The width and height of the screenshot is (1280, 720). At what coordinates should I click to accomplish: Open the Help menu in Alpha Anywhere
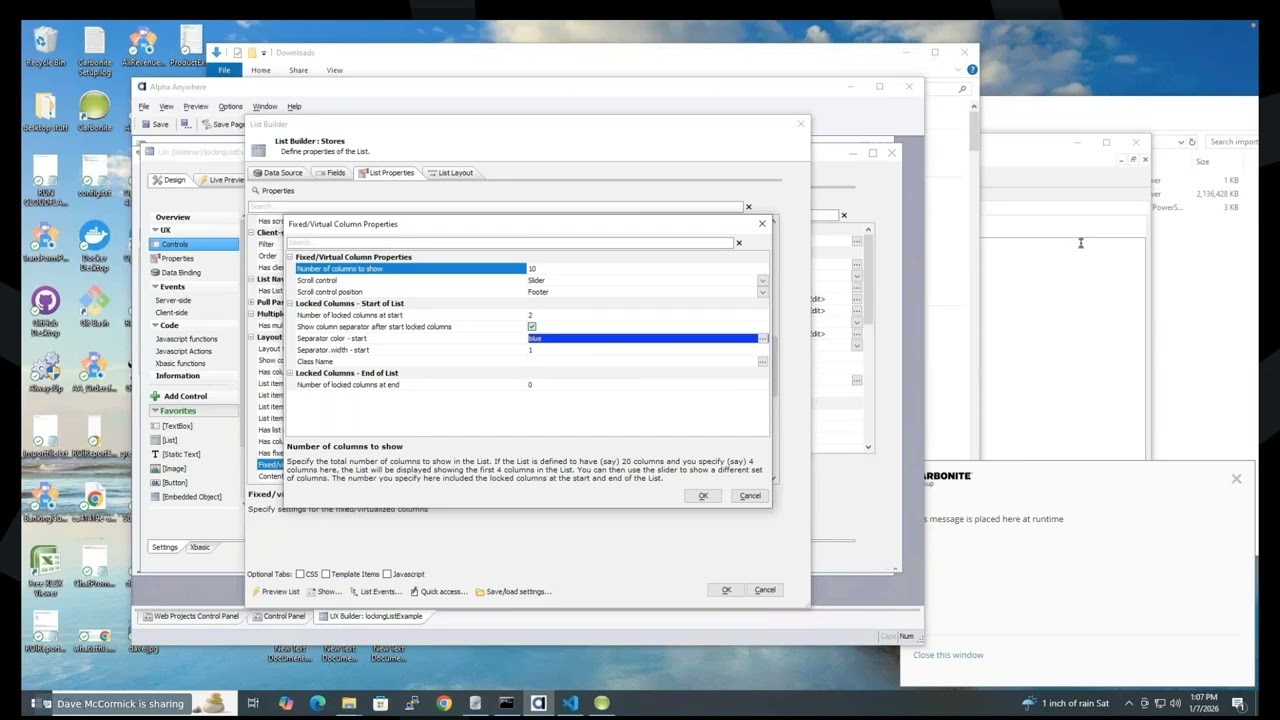pyautogui.click(x=294, y=106)
